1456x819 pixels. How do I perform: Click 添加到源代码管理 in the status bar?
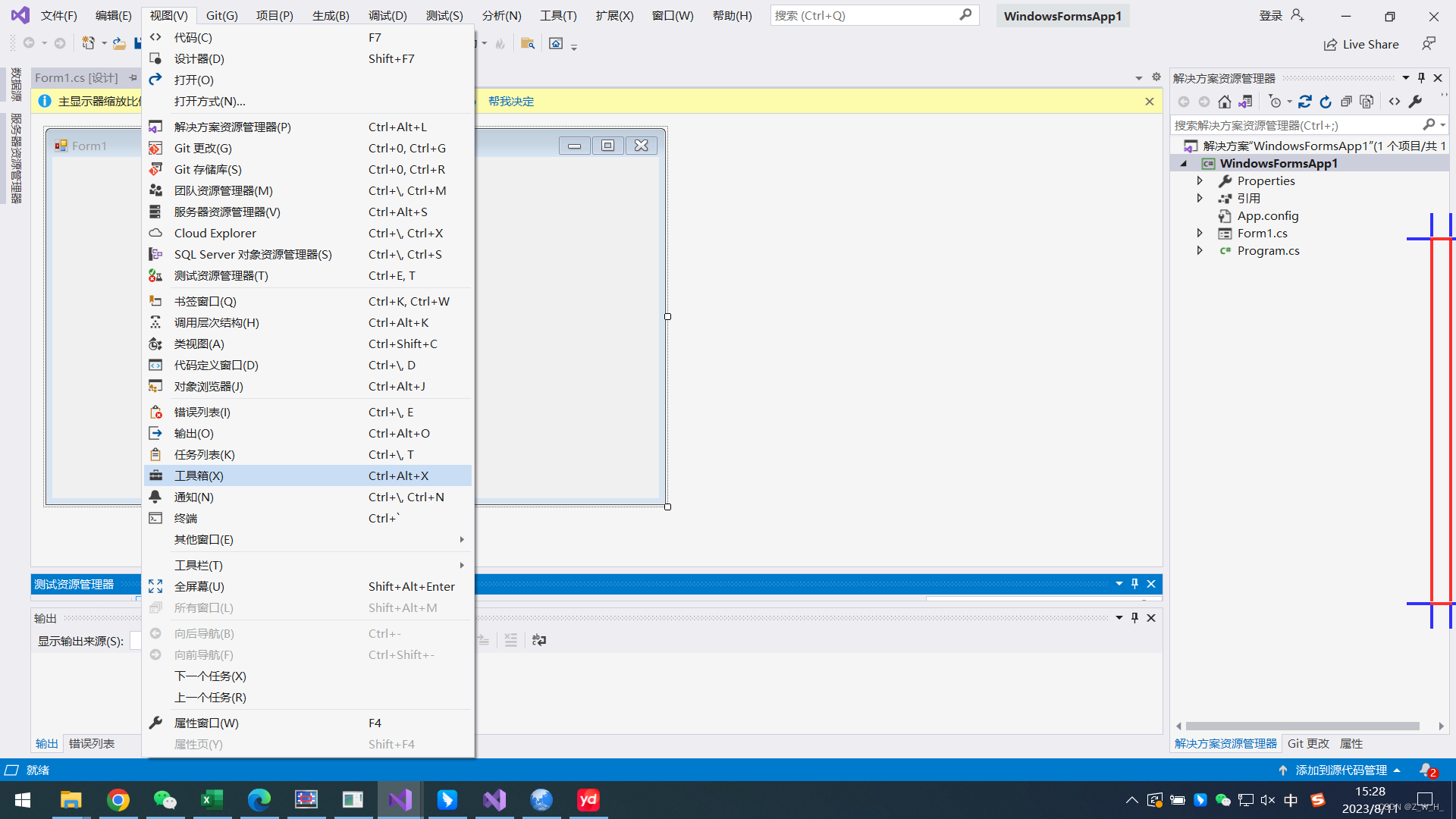1341,770
